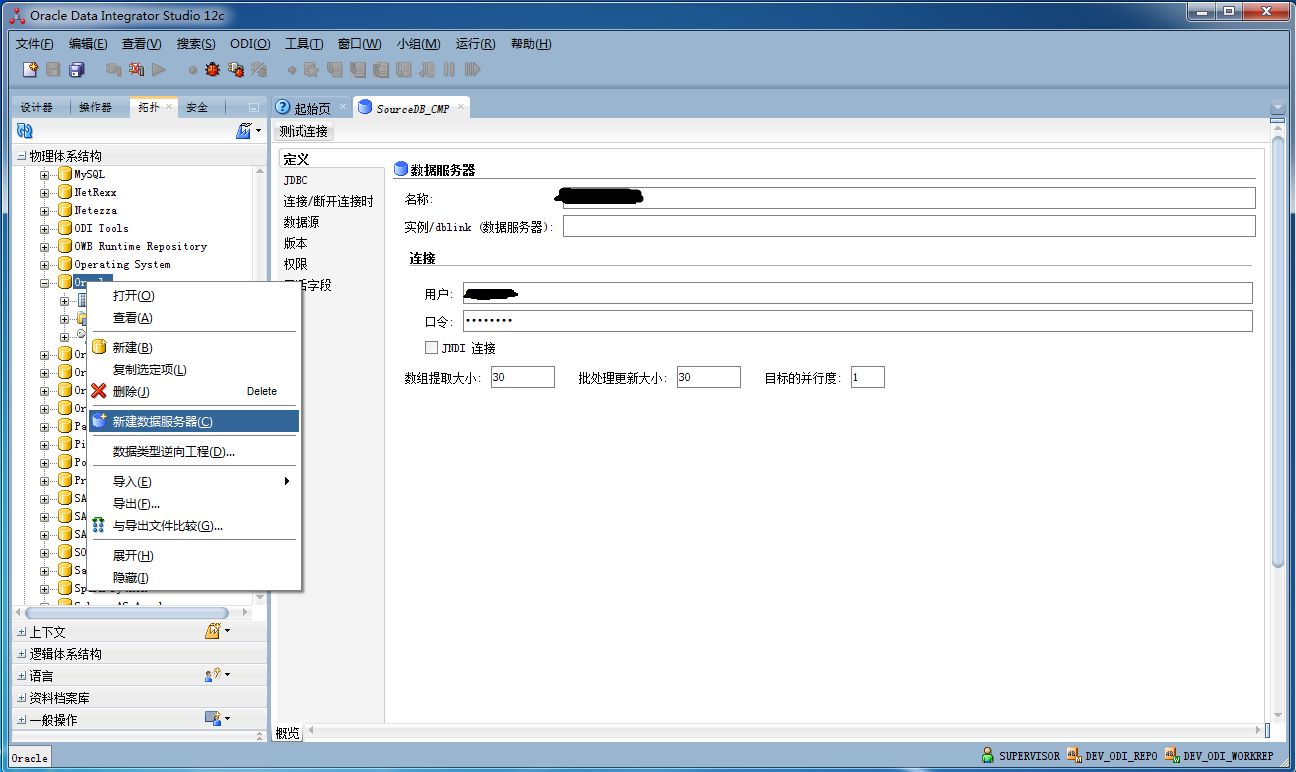Click the 数组提取大小 input field
Image resolution: width=1296 pixels, height=772 pixels.
click(x=523, y=377)
